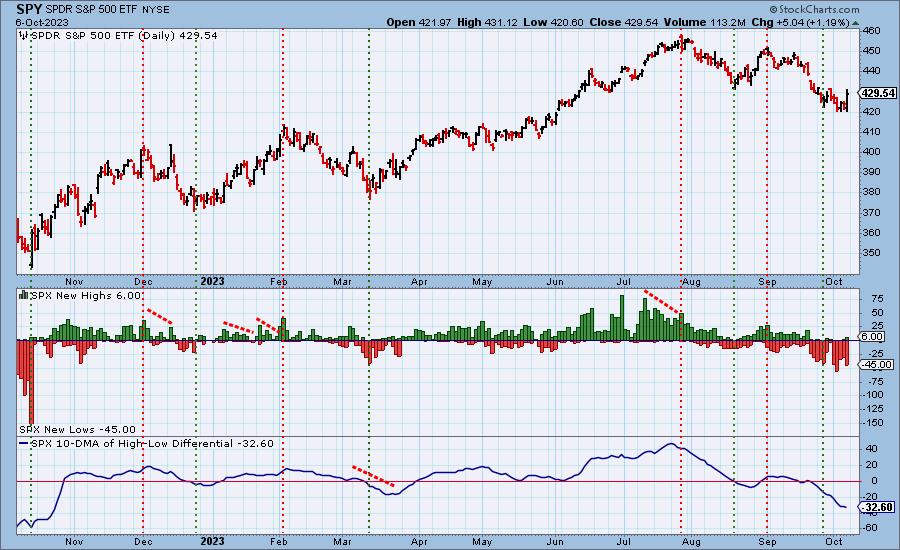Click the Sep label under price panel

coord(767,282)
